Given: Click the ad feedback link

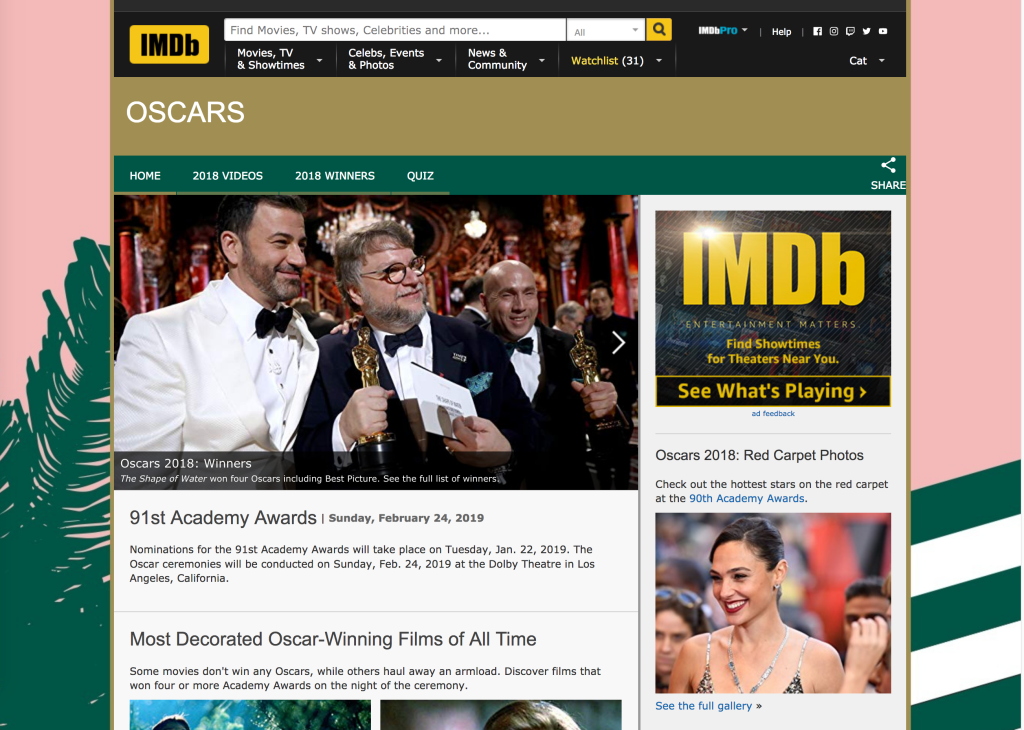Looking at the screenshot, I should click(773, 413).
